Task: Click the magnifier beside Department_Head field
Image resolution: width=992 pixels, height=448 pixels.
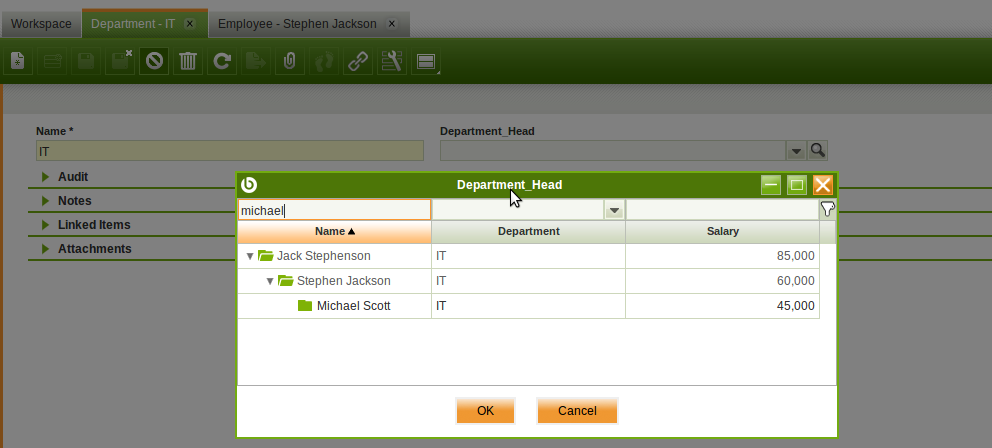Action: (818, 151)
